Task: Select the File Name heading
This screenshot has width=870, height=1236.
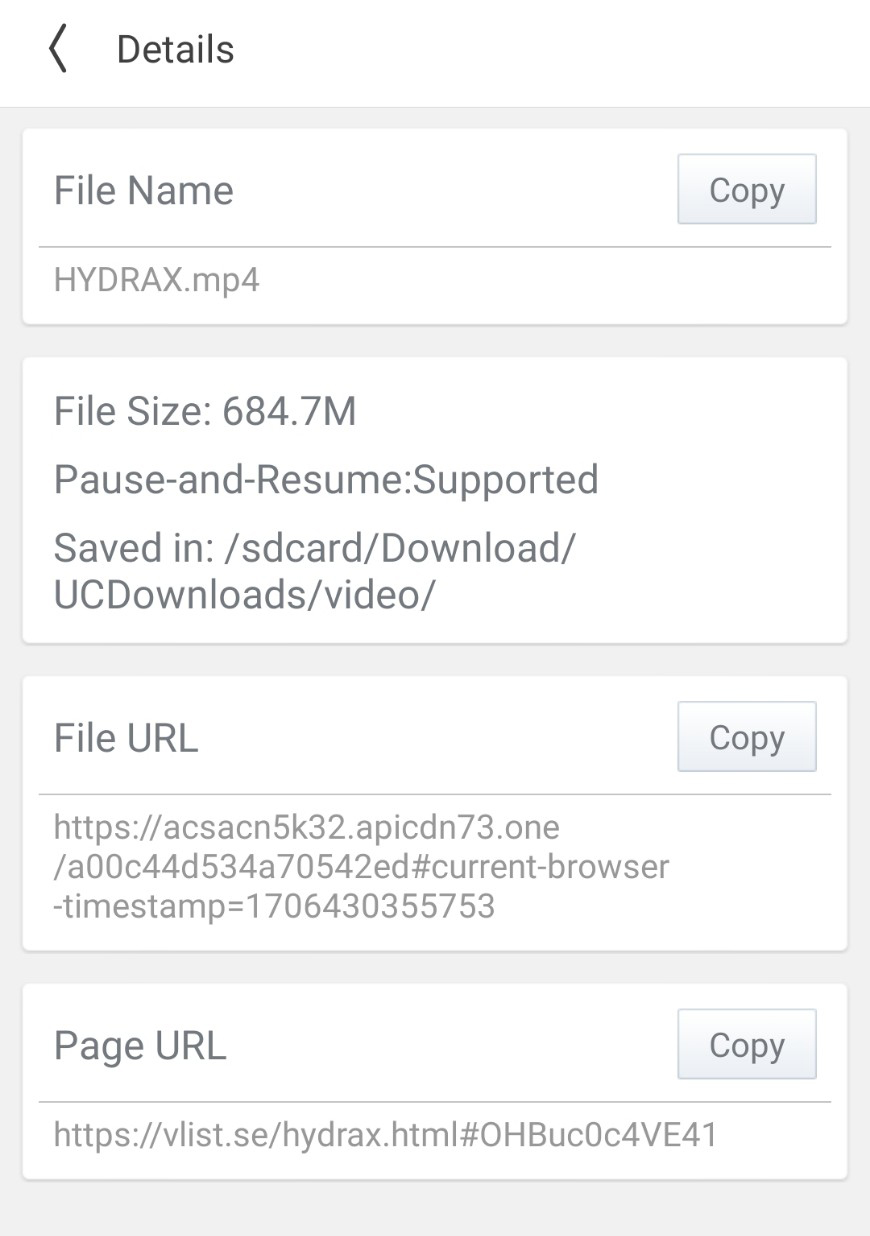Action: click(143, 190)
